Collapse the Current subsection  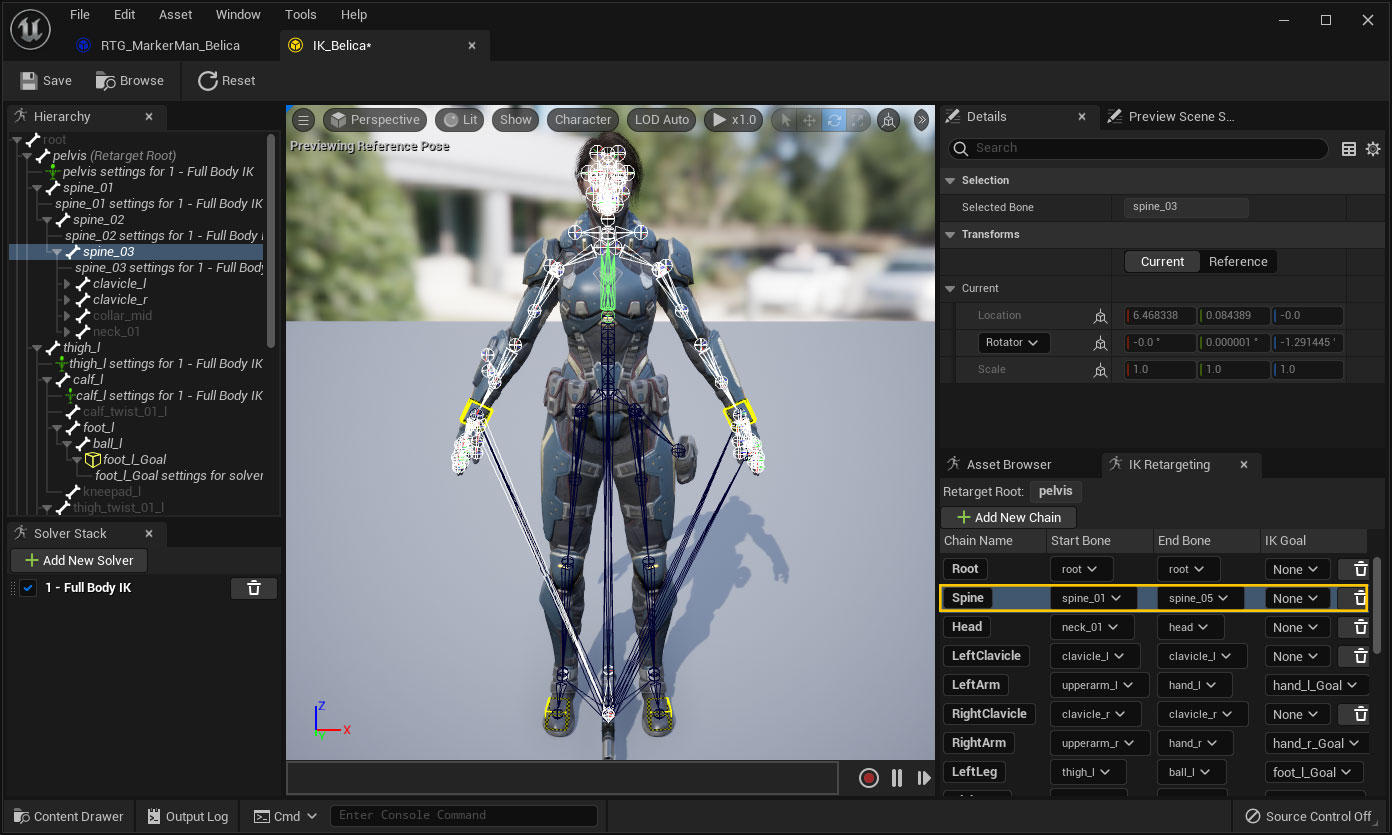pos(950,288)
